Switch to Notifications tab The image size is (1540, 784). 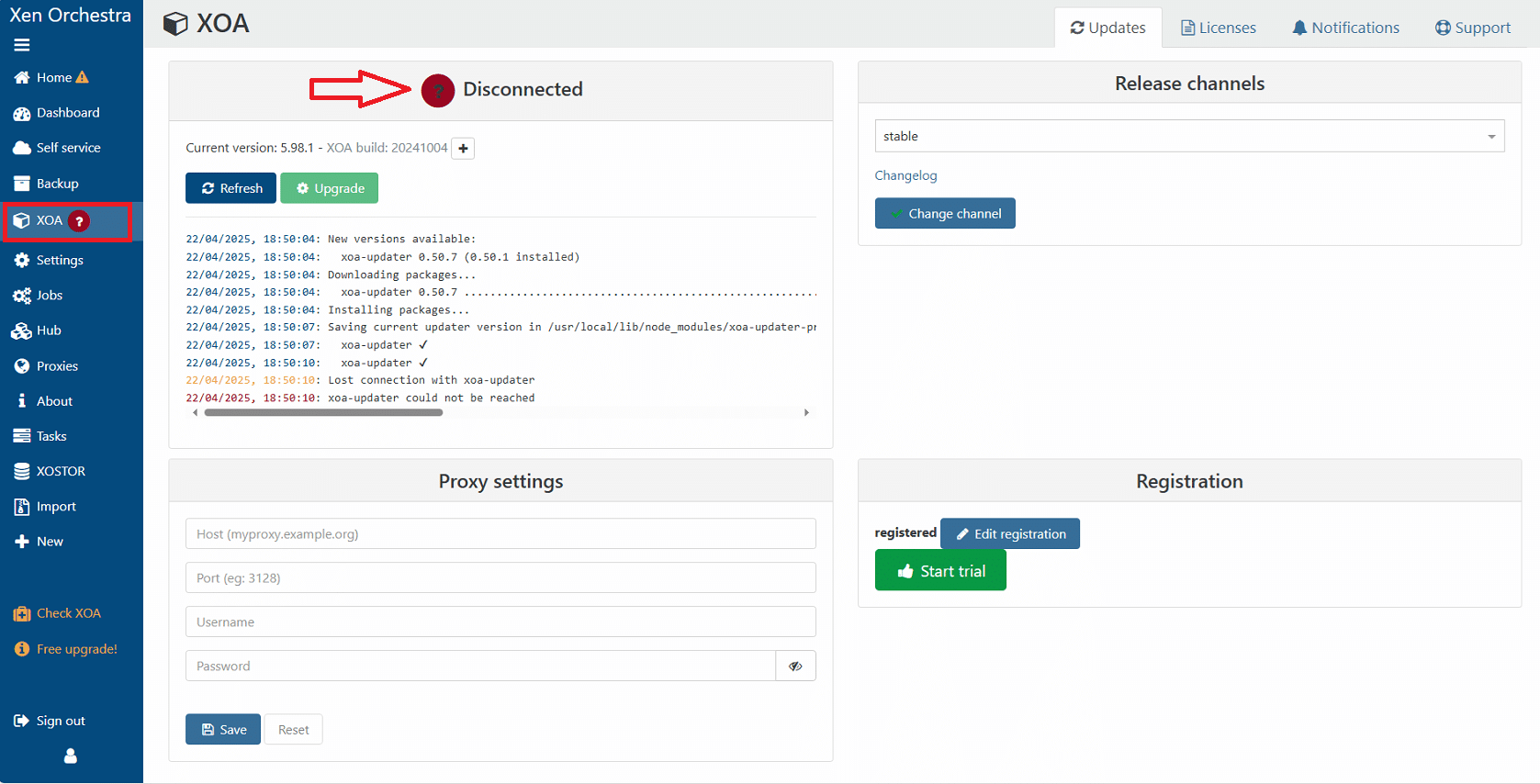point(1345,28)
